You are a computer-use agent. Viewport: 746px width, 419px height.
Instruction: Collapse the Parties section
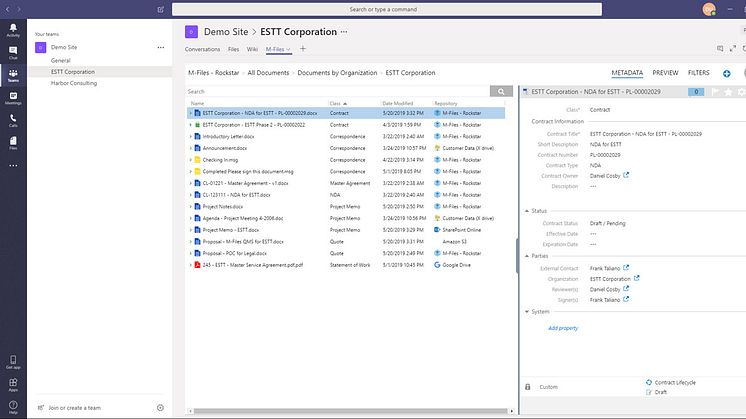(x=527, y=256)
